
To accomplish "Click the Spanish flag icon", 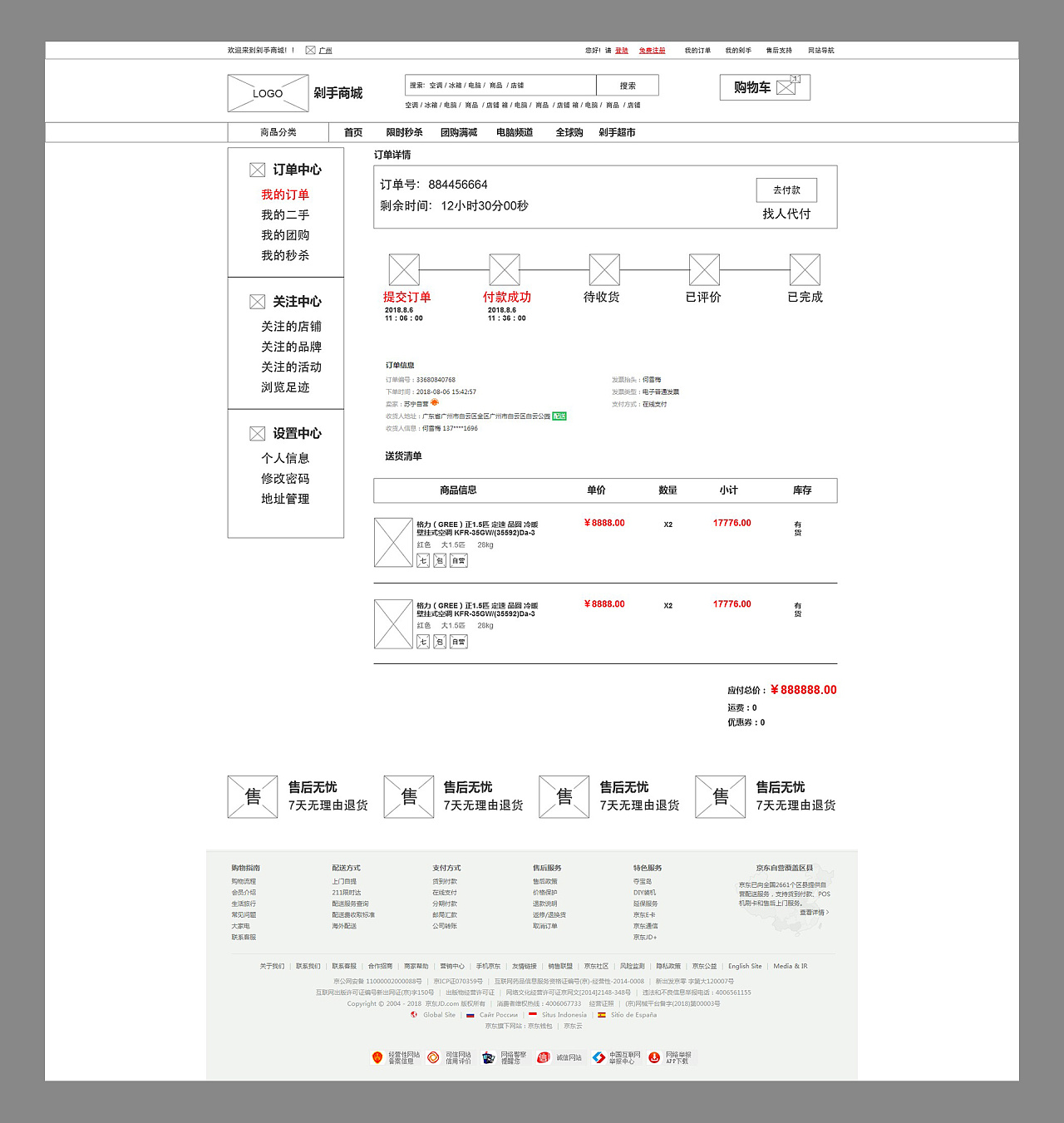I will click(602, 1015).
